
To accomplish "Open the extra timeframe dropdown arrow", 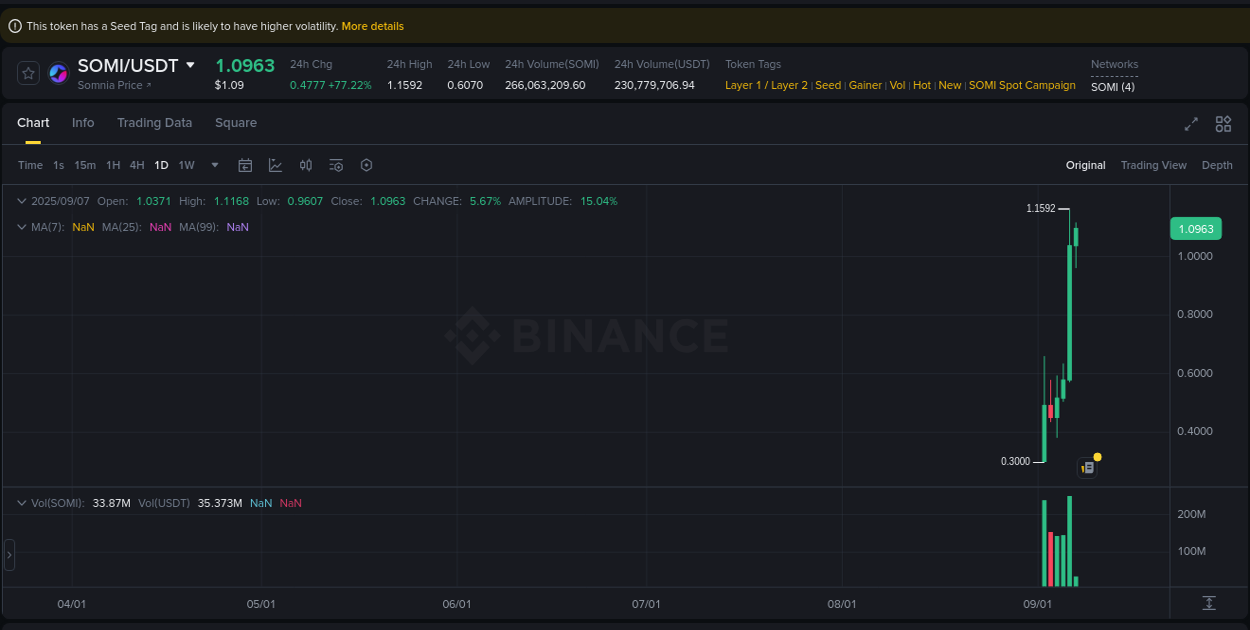I will pyautogui.click(x=214, y=165).
